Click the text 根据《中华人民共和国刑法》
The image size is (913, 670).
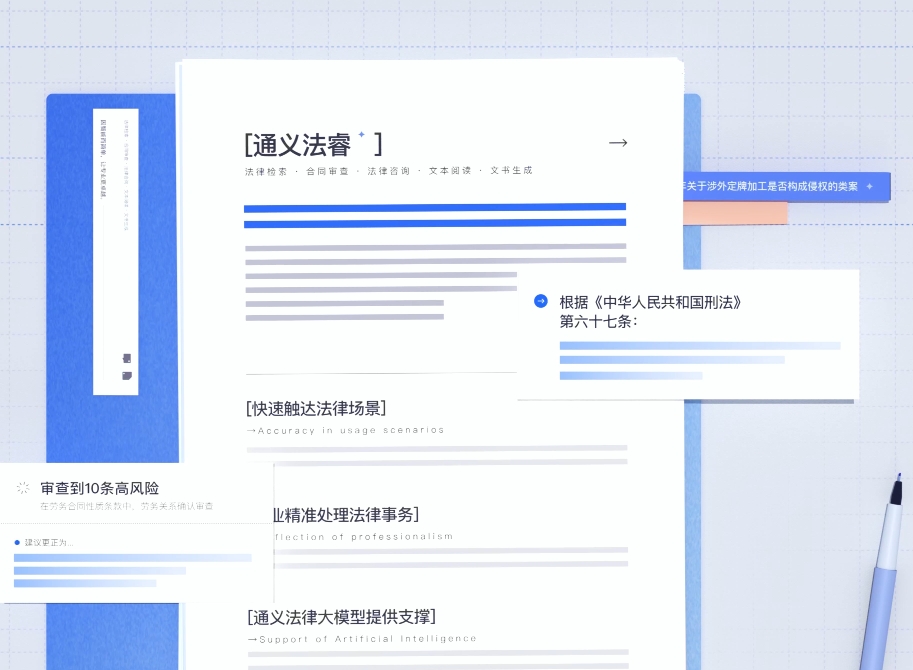pos(650,302)
